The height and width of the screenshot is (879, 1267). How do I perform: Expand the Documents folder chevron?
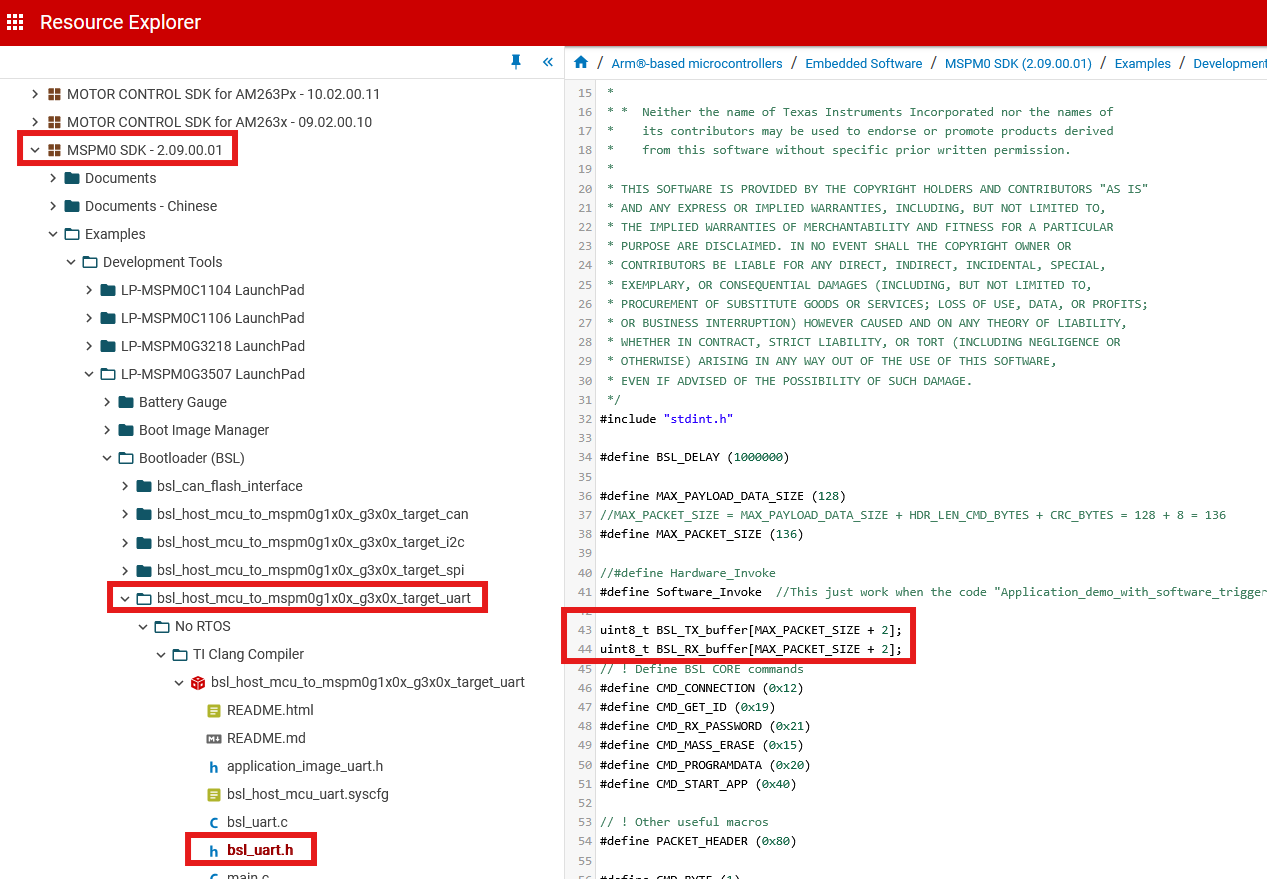click(53, 178)
